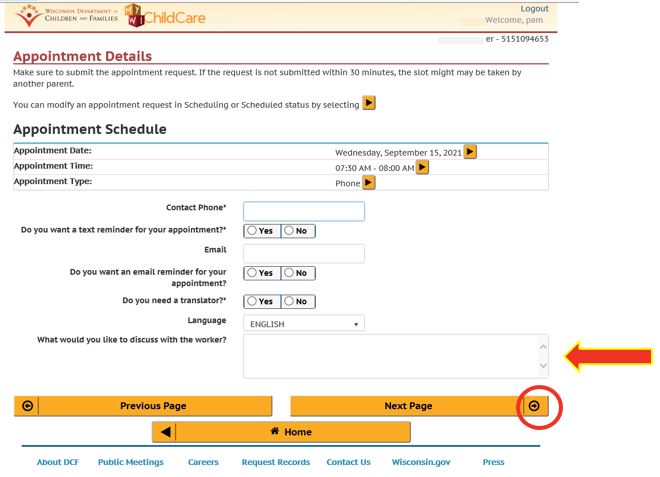Select Yes for needing a translator

pyautogui.click(x=261, y=301)
